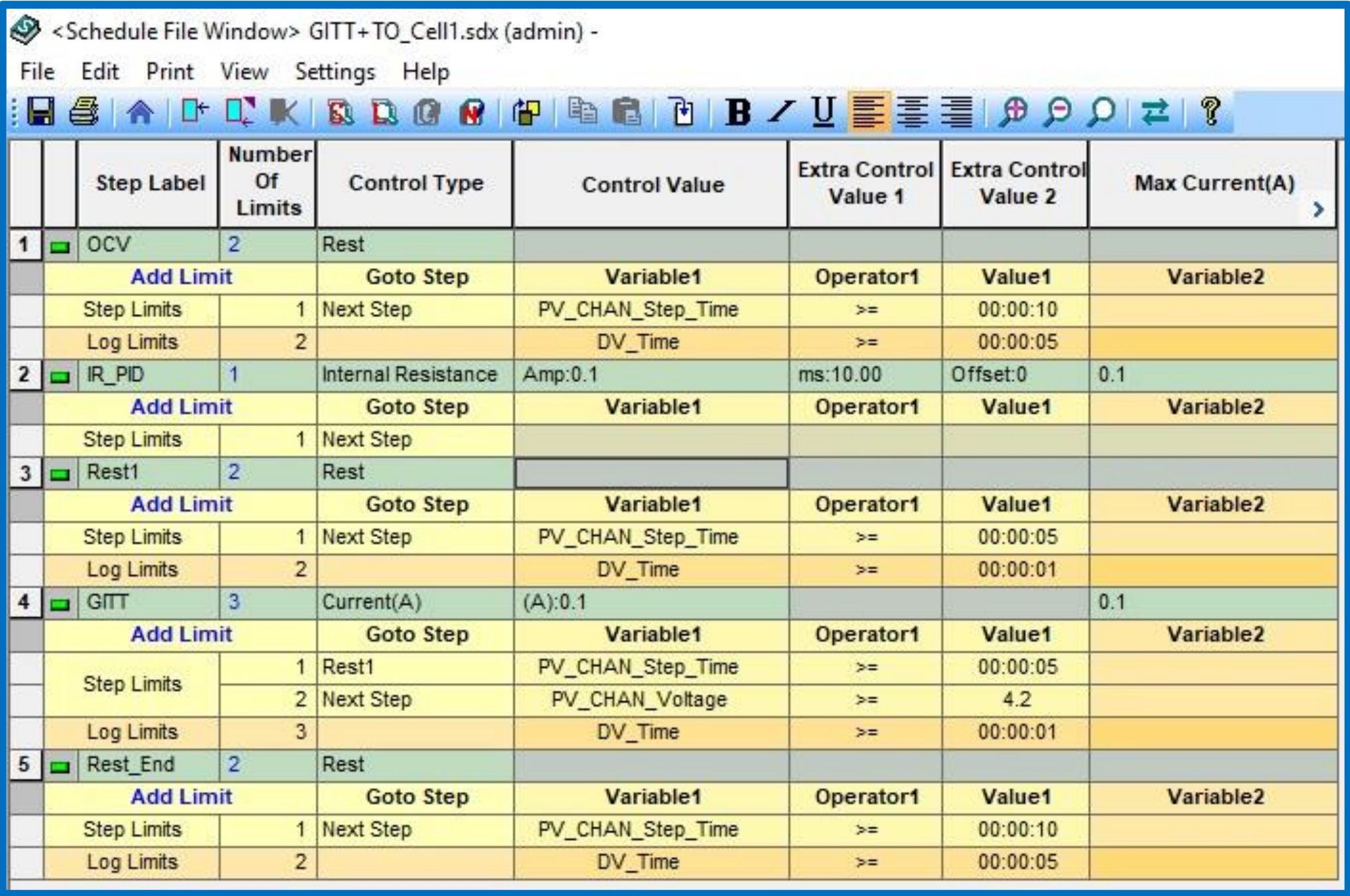Toggle the green indicator for GITT step
1350x896 pixels.
pyautogui.click(x=60, y=605)
